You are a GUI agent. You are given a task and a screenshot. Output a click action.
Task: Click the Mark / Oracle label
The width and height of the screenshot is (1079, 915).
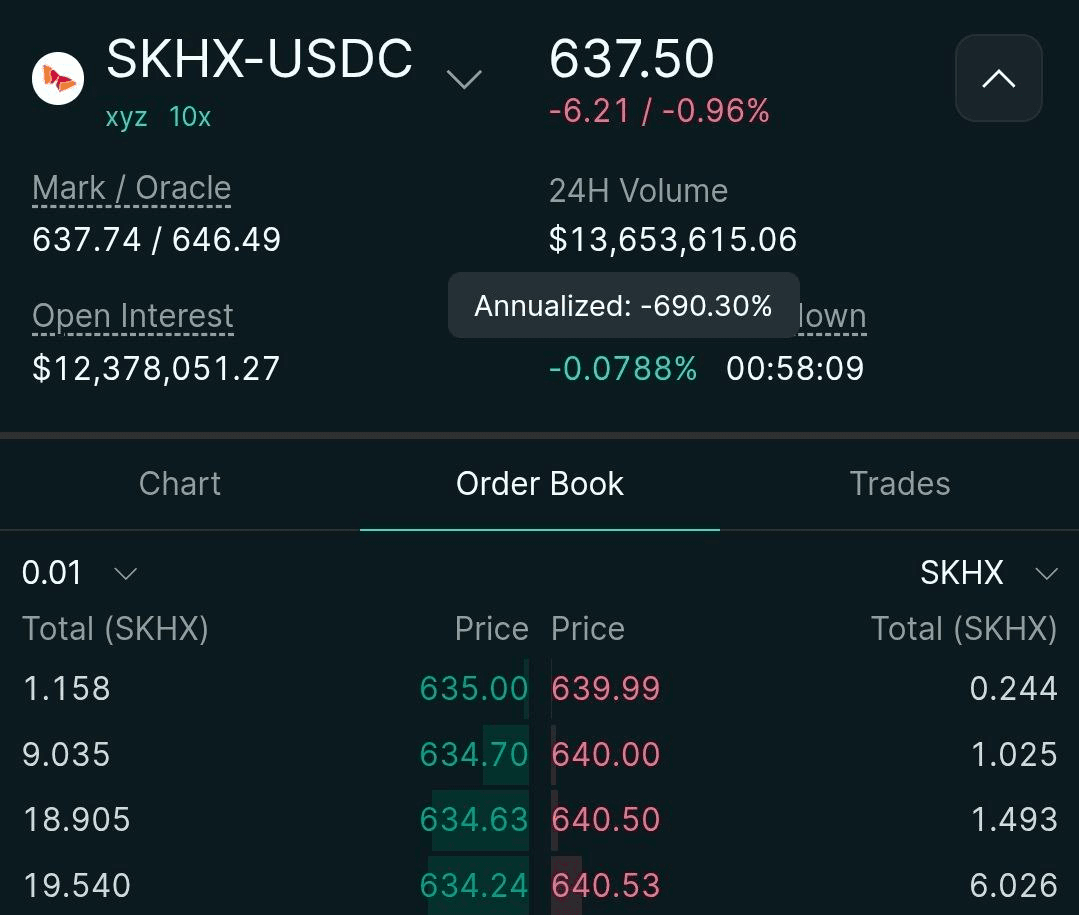click(131, 188)
